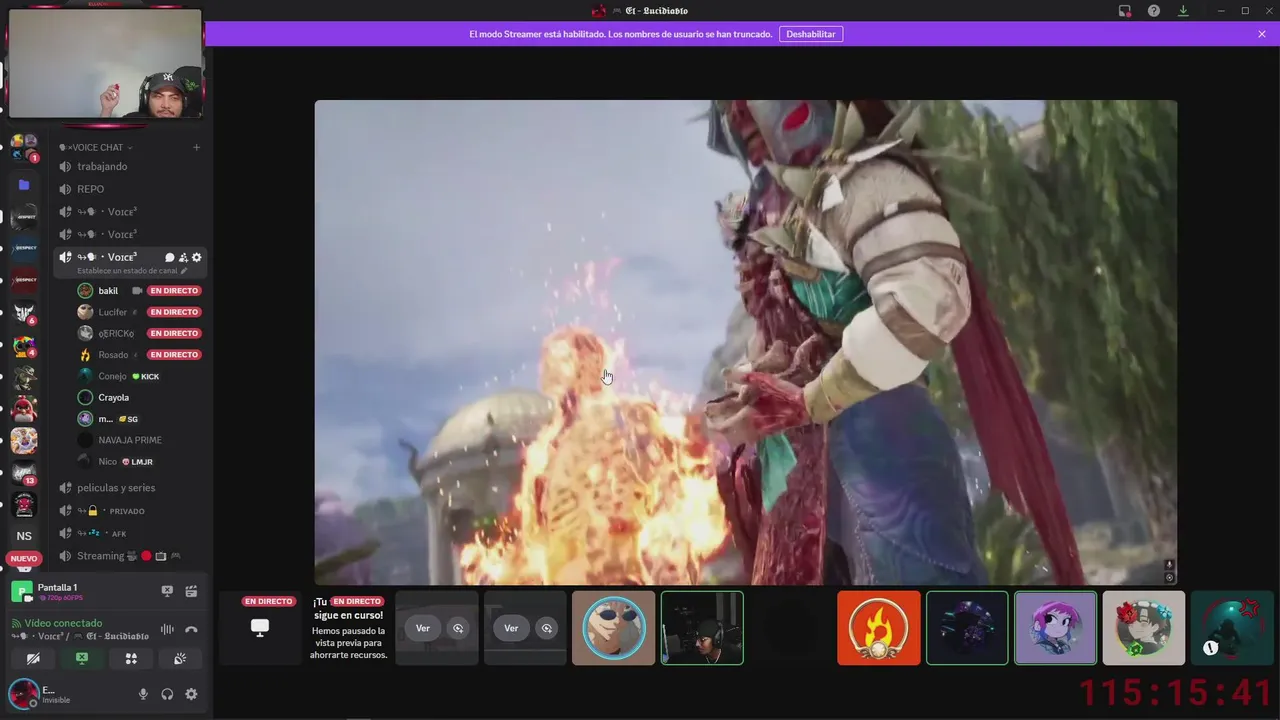Dismiss the Streamer mode banner
The image size is (1280, 720).
pyautogui.click(x=1262, y=34)
